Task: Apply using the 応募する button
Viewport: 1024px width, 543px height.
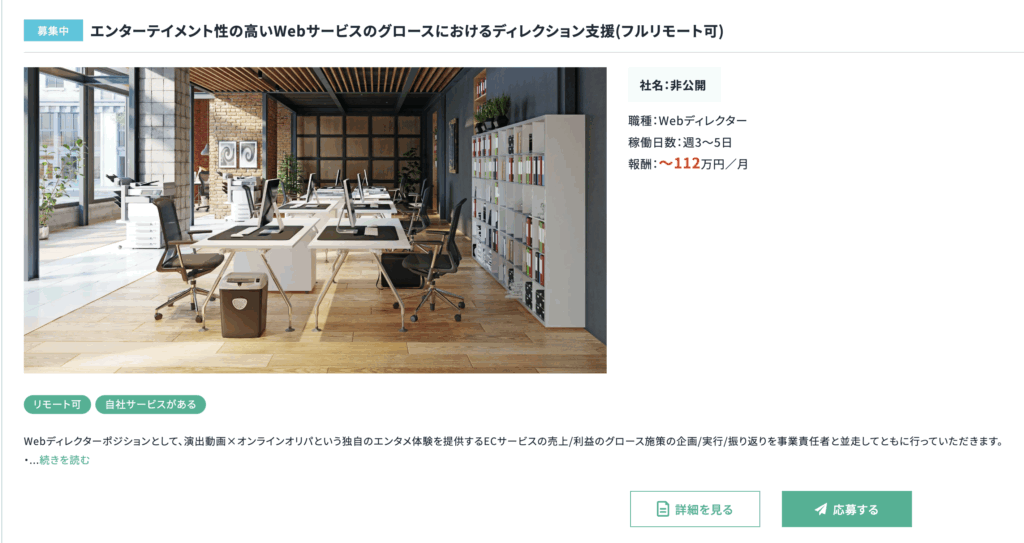Action: [846, 509]
